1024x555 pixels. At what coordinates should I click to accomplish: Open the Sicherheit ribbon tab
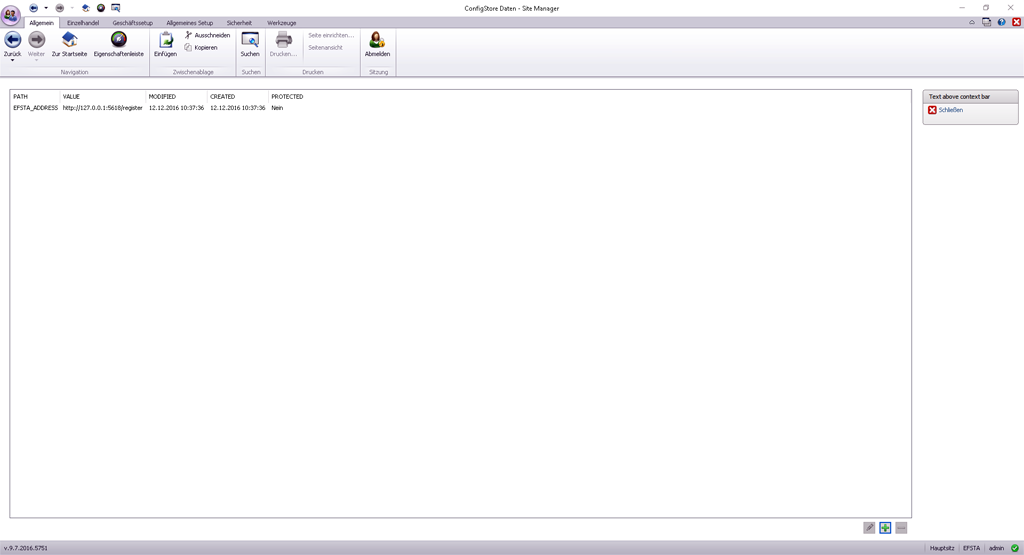tap(240, 22)
